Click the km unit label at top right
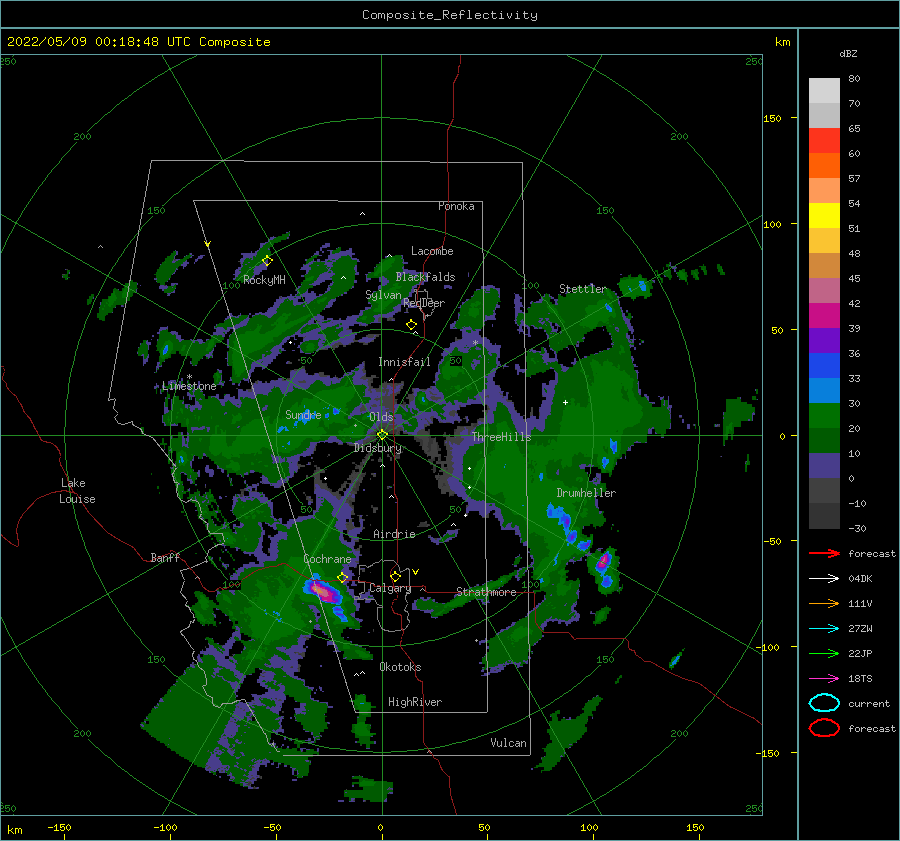The width and height of the screenshot is (900, 841). coord(782,42)
